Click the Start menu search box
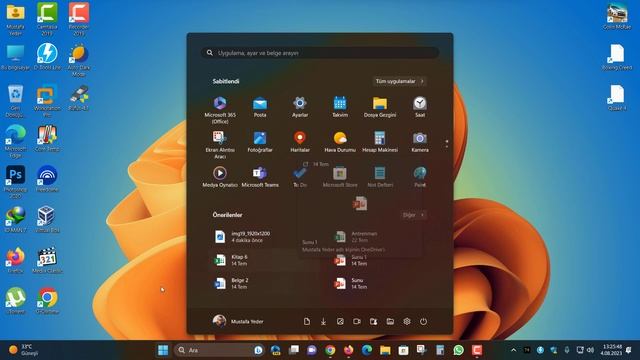The width and height of the screenshot is (640, 360). pyautogui.click(x=320, y=53)
